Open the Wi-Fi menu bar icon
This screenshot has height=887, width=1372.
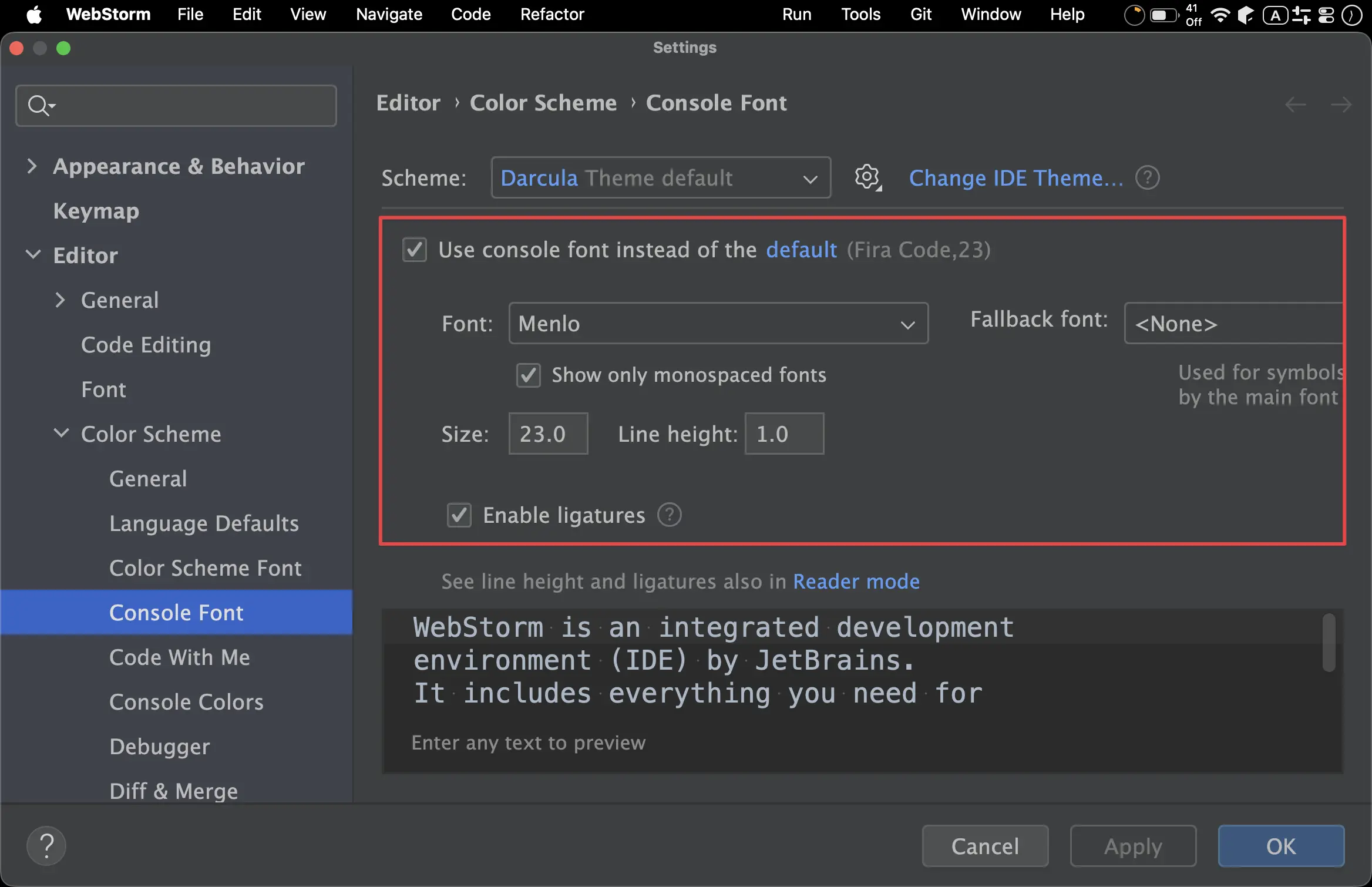coord(1220,15)
